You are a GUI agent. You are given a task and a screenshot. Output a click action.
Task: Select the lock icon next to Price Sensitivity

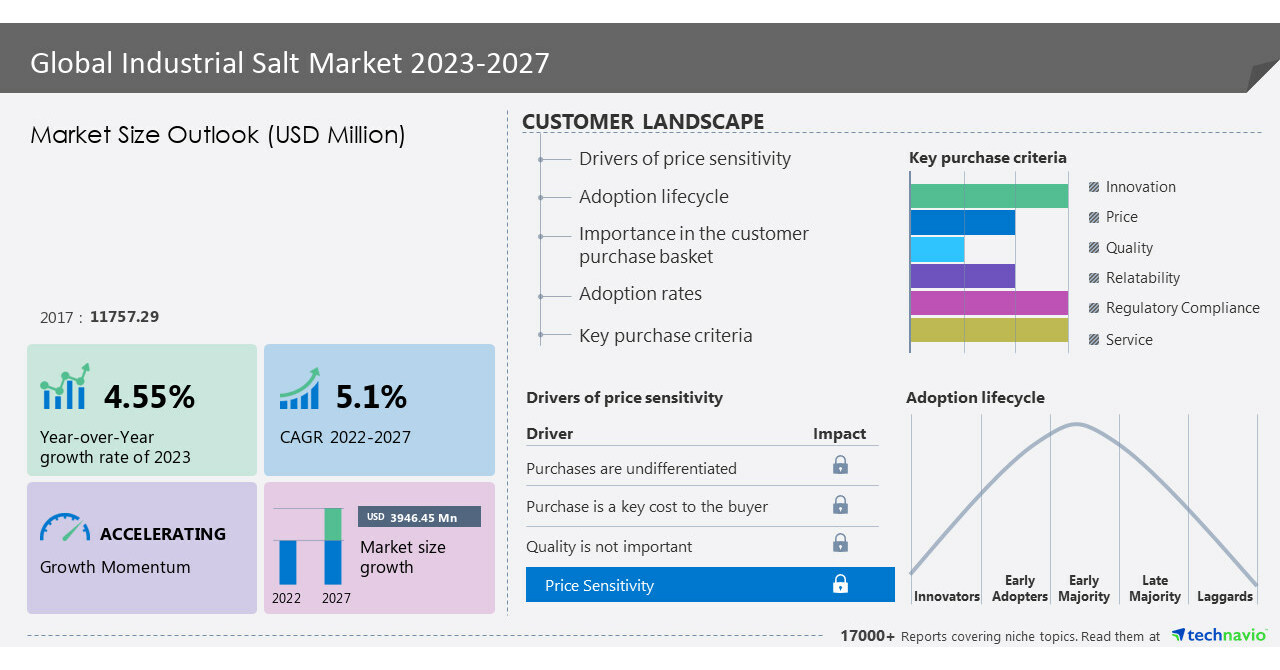point(840,584)
